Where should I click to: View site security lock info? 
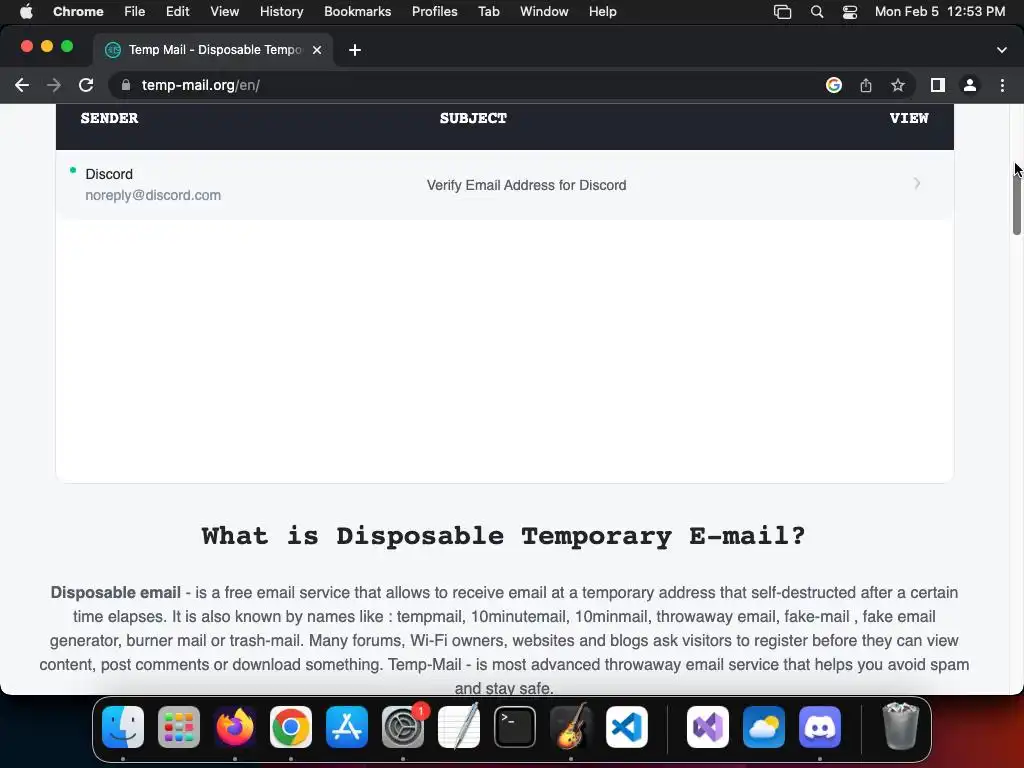[x=126, y=85]
